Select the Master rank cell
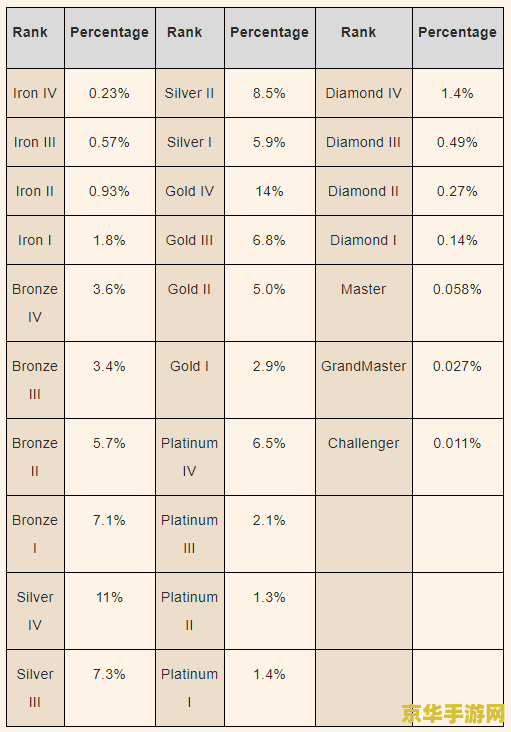Viewport: 511px width, 732px height. click(x=364, y=303)
